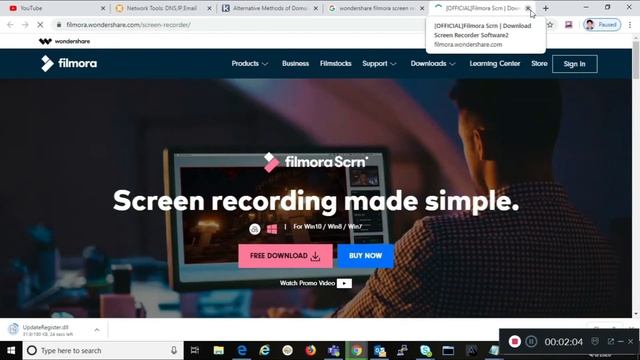Switch to the Network Tools DNS IP Email tab
The height and width of the screenshot is (360, 640).
pyautogui.click(x=161, y=8)
